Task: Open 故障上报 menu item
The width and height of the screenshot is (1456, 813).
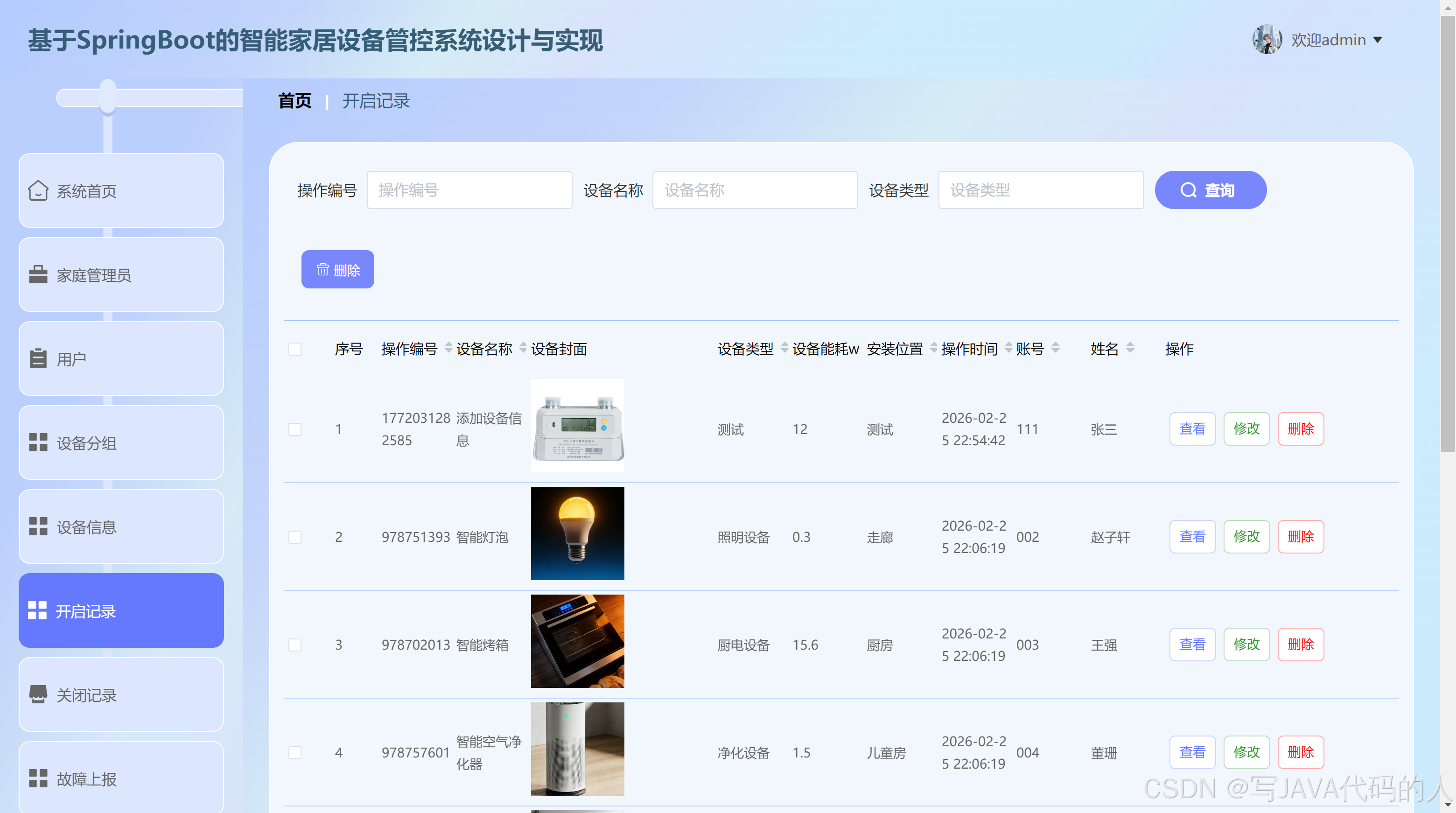Action: pos(121,778)
